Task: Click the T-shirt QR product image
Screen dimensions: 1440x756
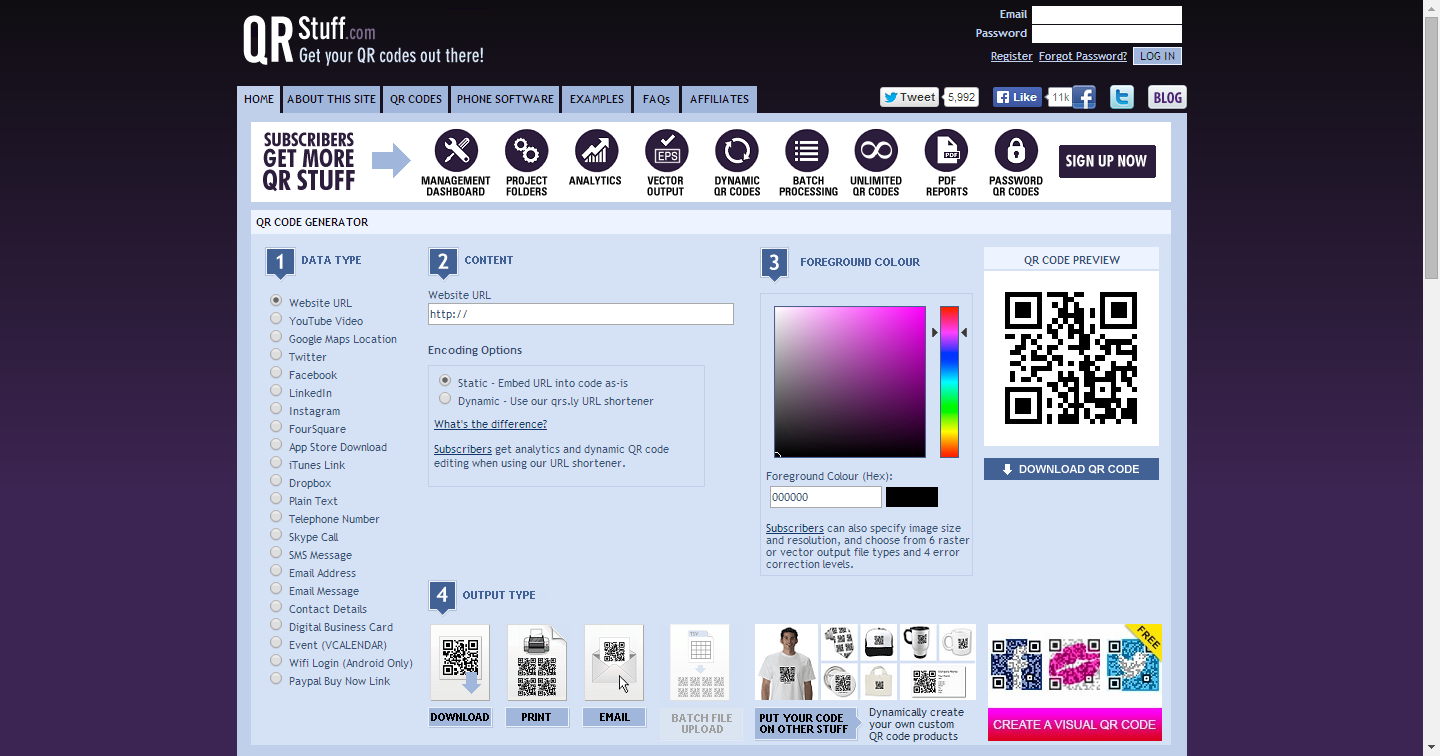Action: [x=786, y=662]
